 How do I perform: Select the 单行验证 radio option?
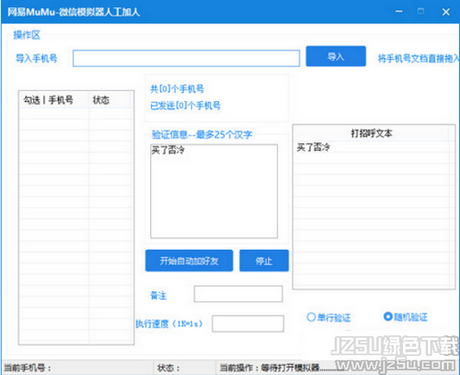pos(328,317)
